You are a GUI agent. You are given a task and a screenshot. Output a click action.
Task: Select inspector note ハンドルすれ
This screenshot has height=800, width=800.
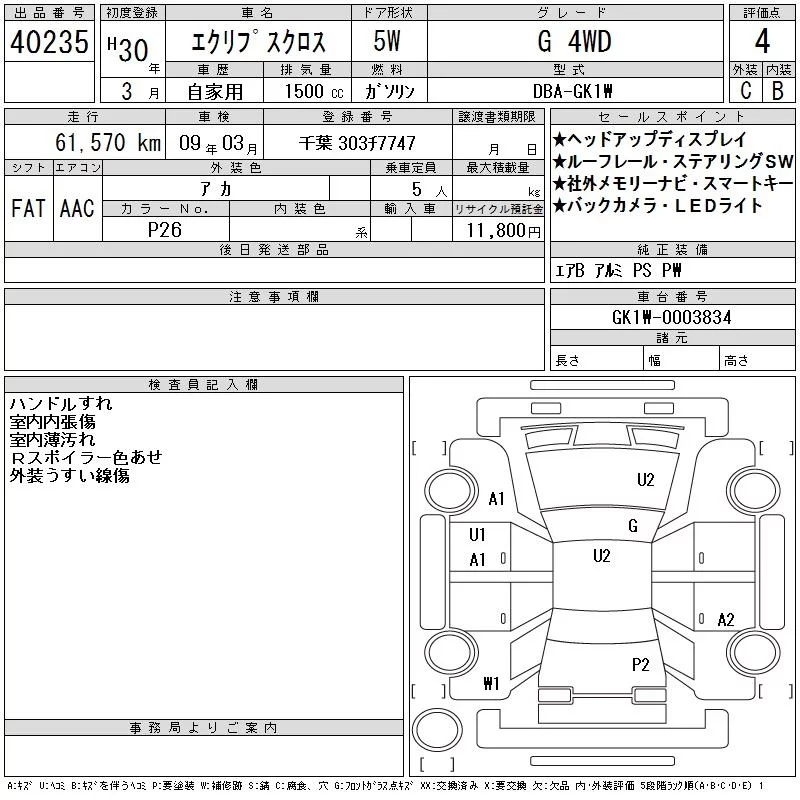[x=61, y=404]
